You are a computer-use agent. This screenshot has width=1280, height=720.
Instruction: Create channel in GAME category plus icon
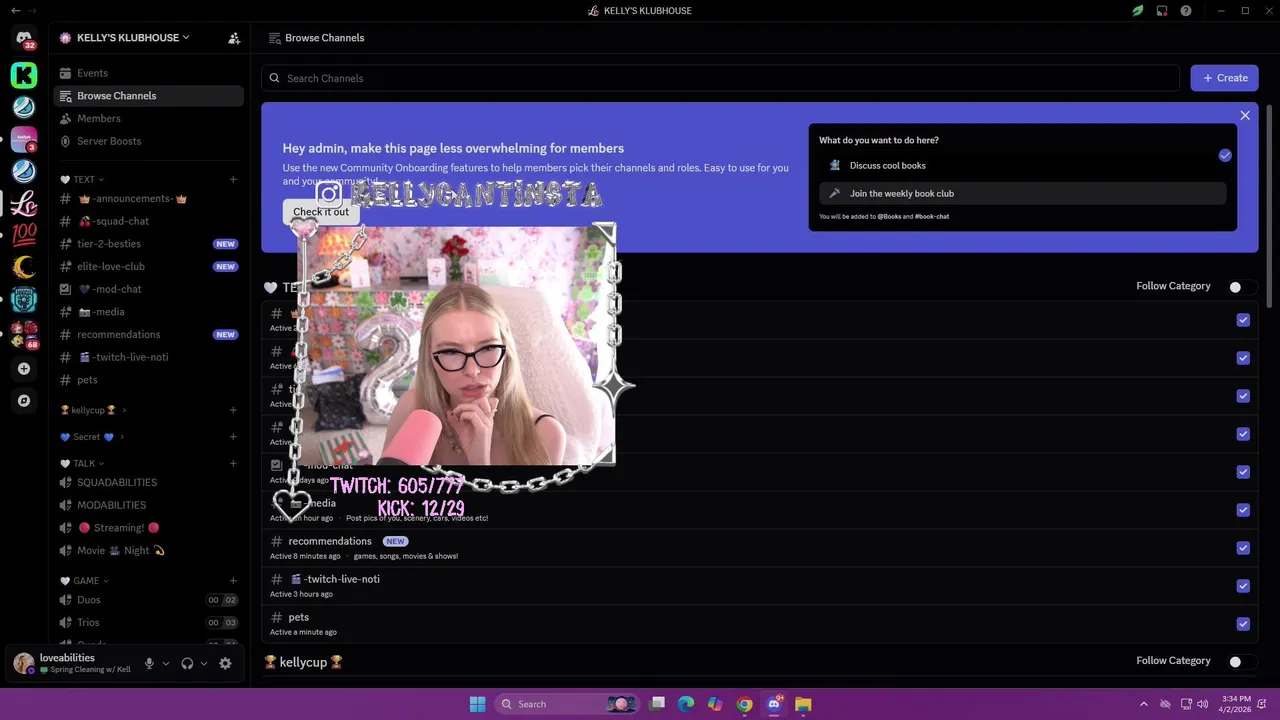(233, 581)
